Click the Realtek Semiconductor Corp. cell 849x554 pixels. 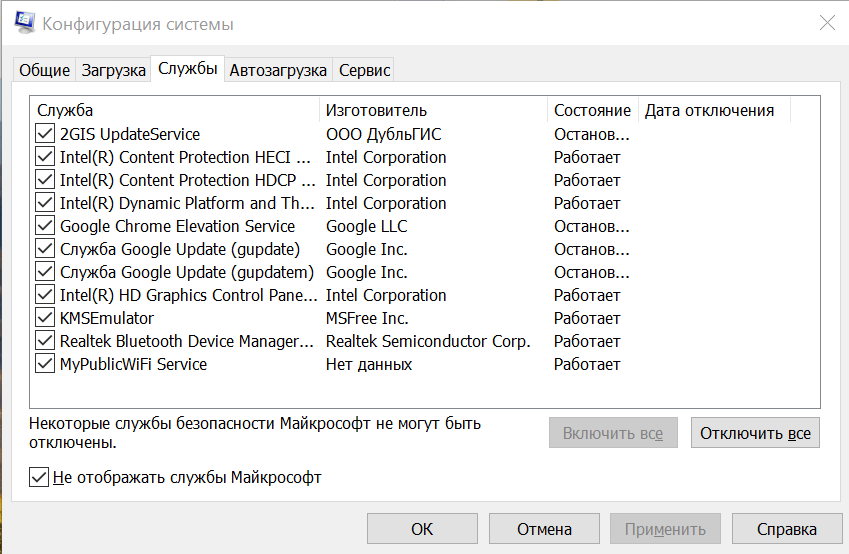428,342
